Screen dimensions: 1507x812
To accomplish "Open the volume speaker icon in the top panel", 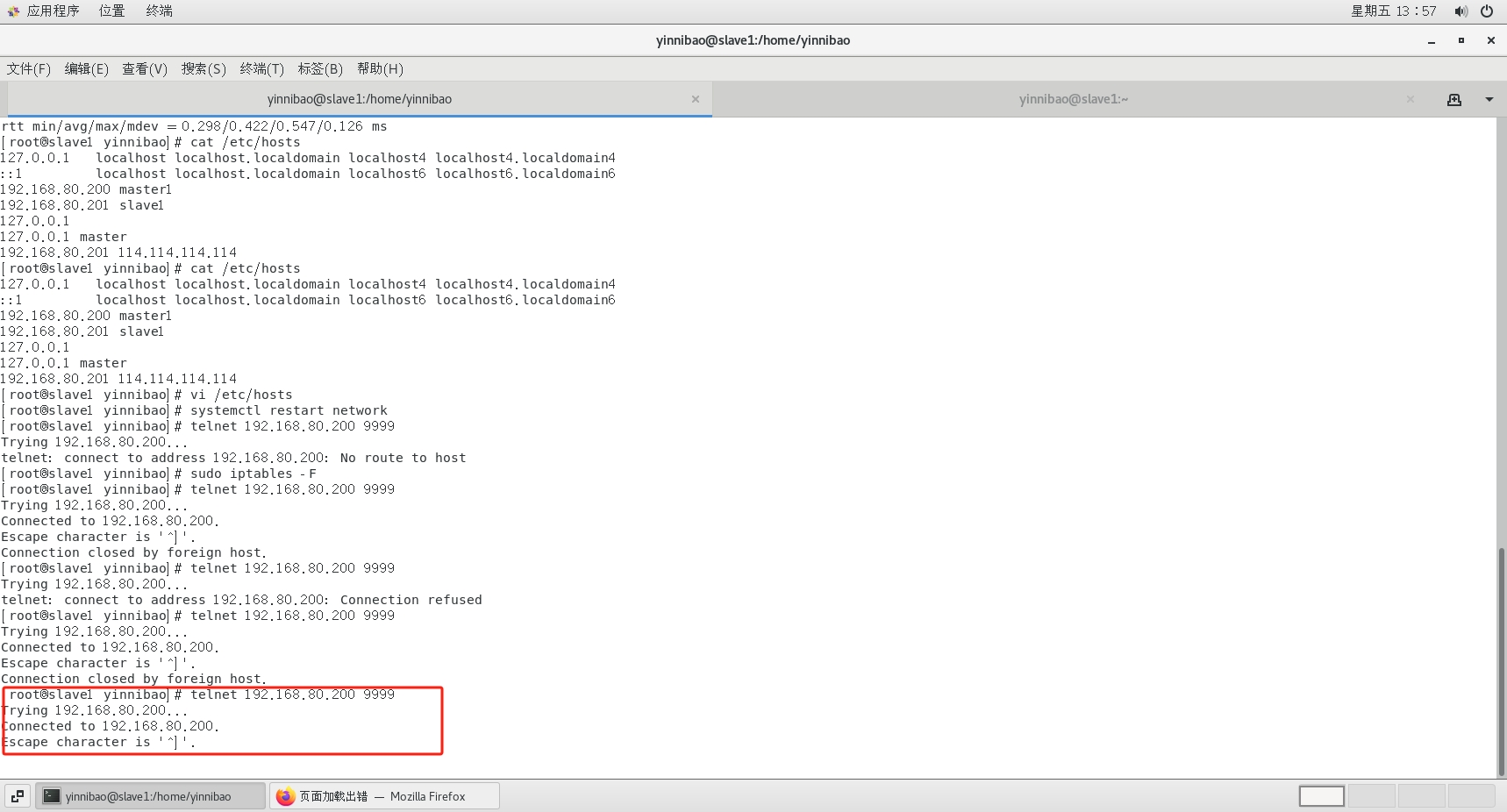I will 1461,11.
